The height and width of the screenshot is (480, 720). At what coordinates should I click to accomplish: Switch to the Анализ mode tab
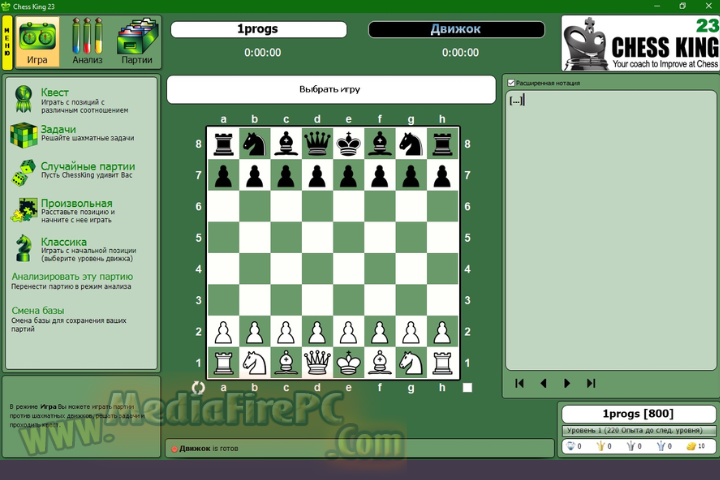[x=87, y=42]
